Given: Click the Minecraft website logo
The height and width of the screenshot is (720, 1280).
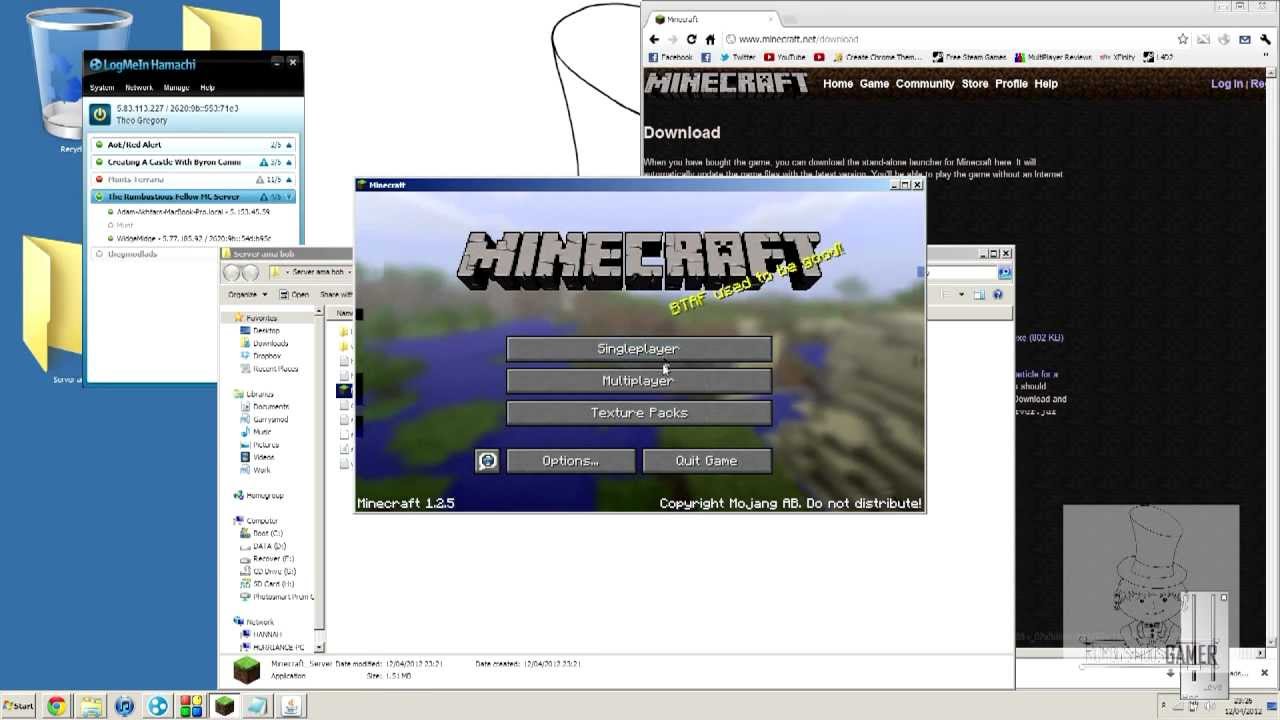Looking at the screenshot, I should pyautogui.click(x=726, y=83).
